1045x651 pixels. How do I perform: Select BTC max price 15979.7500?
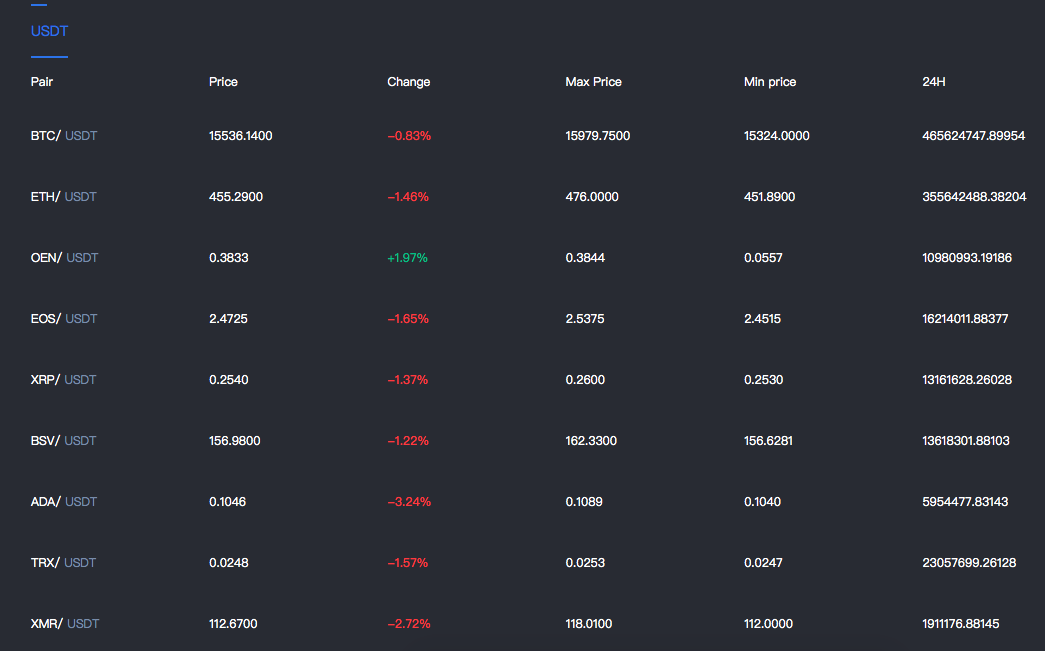point(598,136)
